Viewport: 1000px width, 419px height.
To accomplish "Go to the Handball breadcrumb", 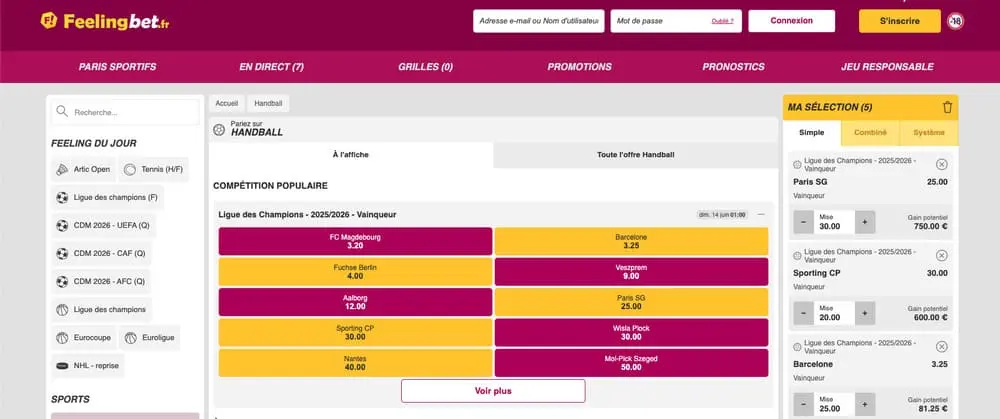I will point(268,103).
